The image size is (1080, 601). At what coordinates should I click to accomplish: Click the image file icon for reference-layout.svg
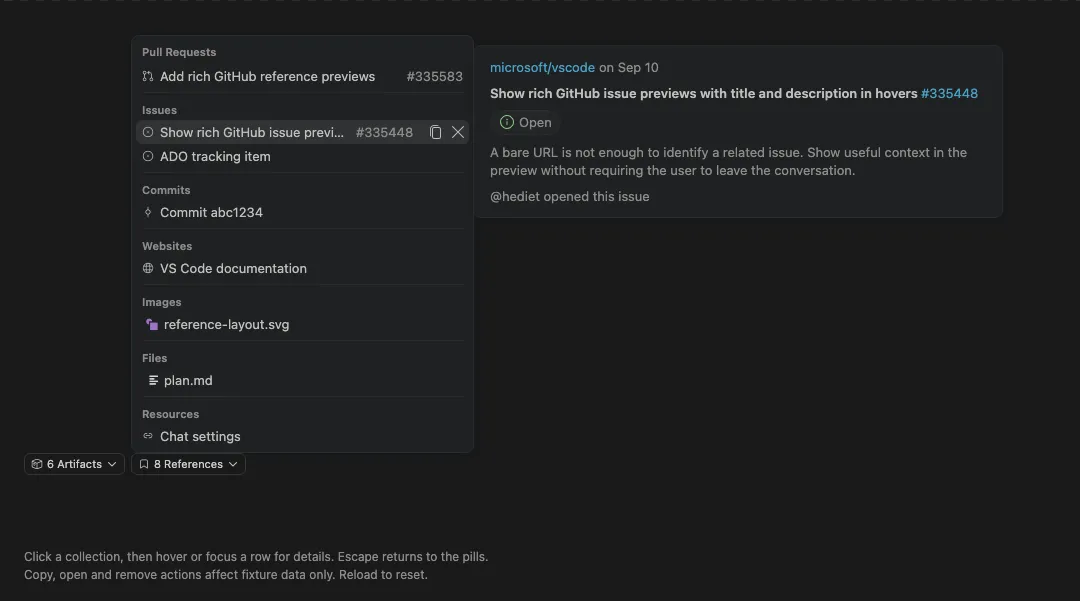152,325
